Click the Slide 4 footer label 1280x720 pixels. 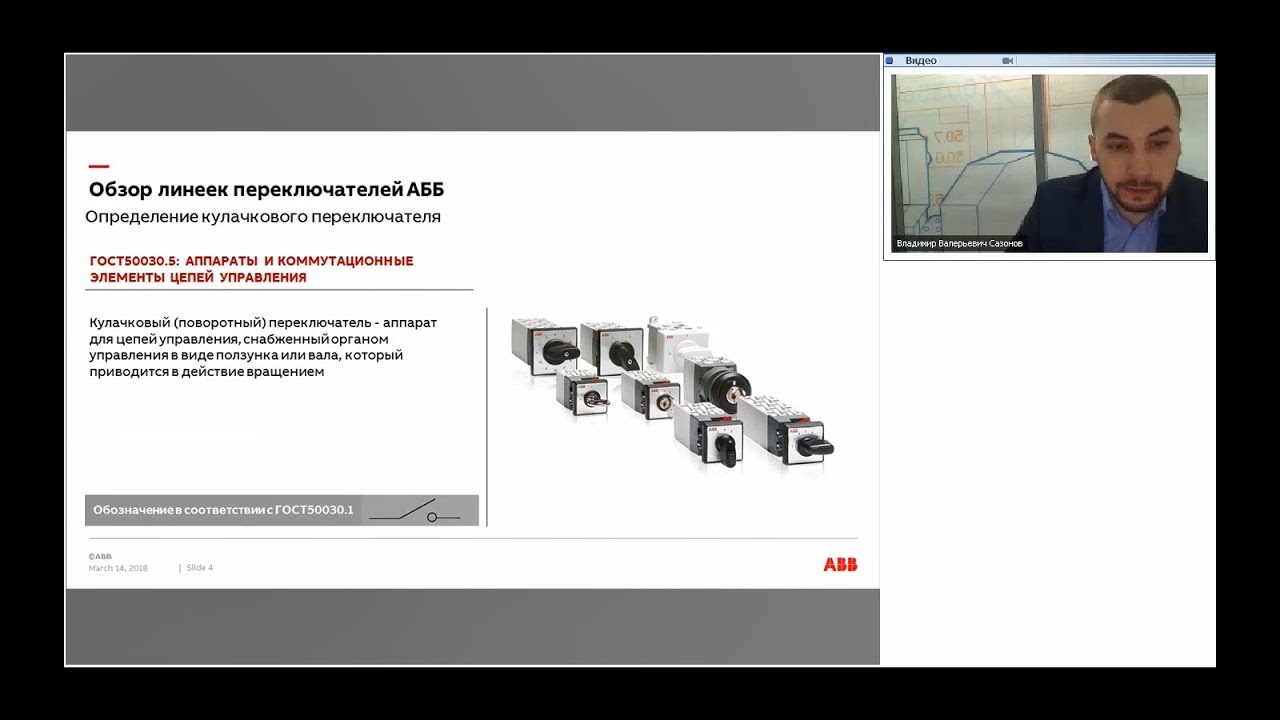pyautogui.click(x=200, y=568)
